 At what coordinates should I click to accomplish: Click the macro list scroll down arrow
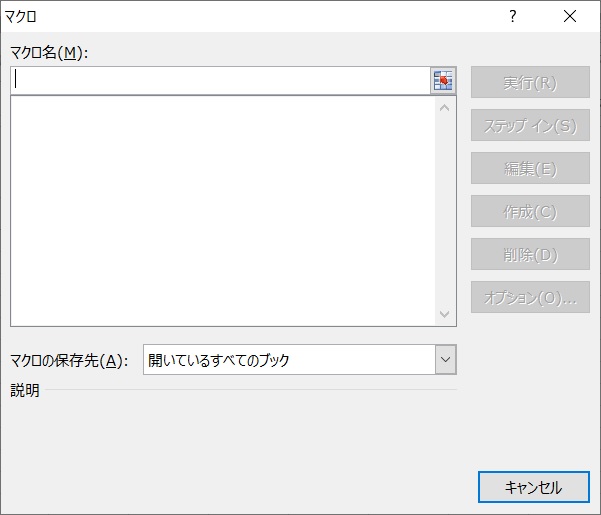(445, 314)
